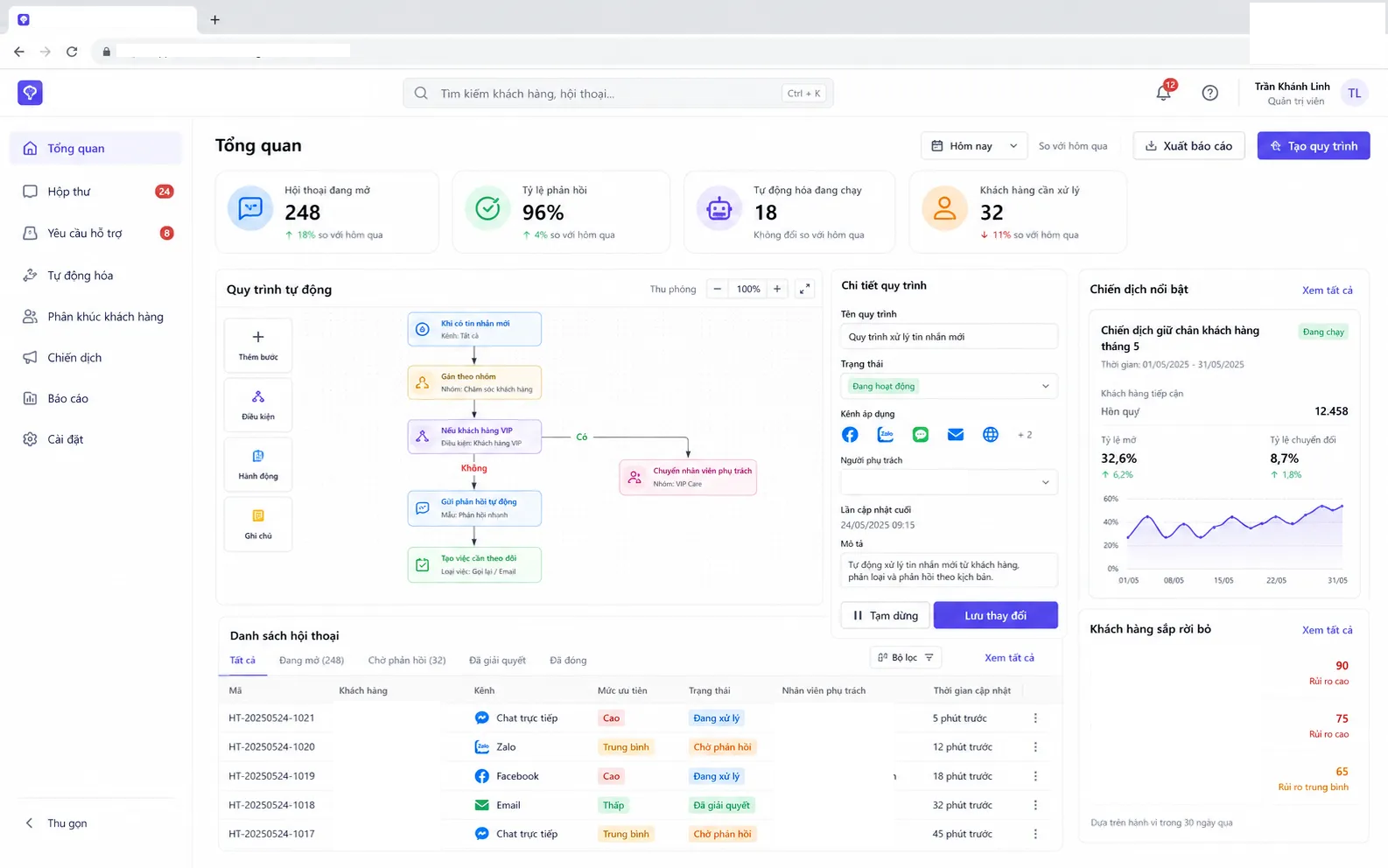Open Tự động hóa in sidebar
Viewport: 1388px width, 868px height.
pos(96,276)
